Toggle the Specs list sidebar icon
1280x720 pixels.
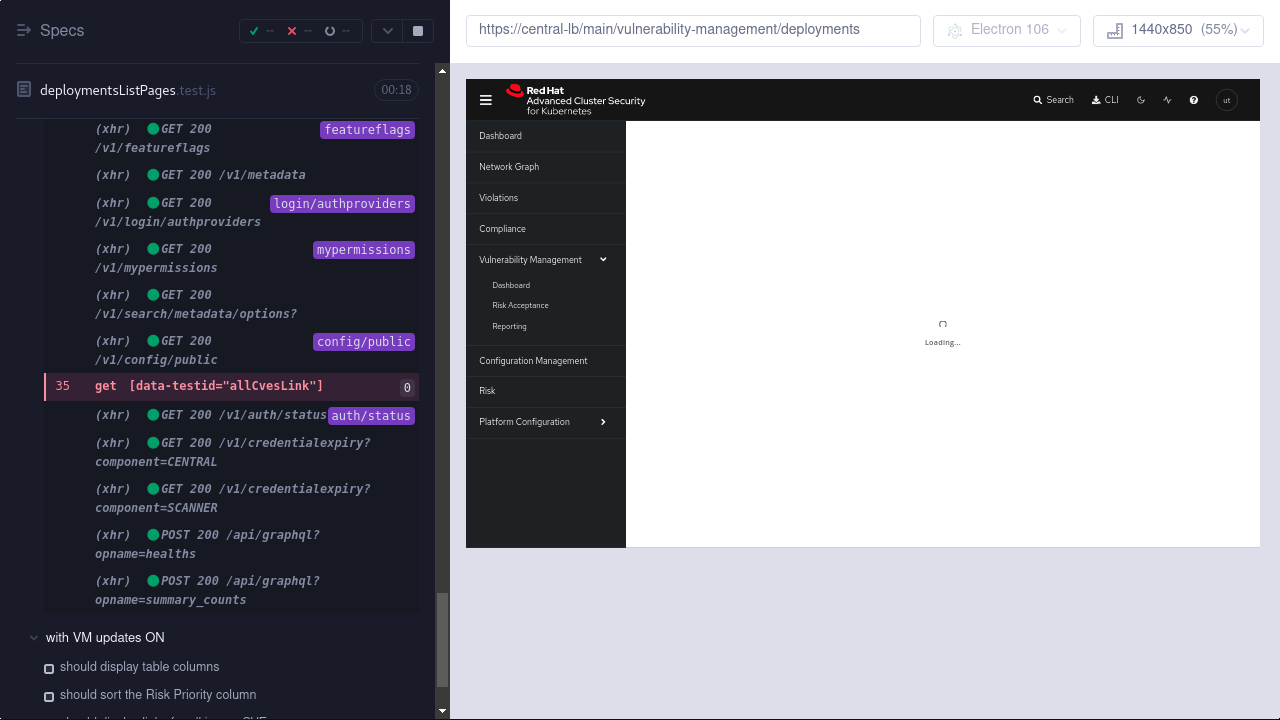[x=24, y=31]
